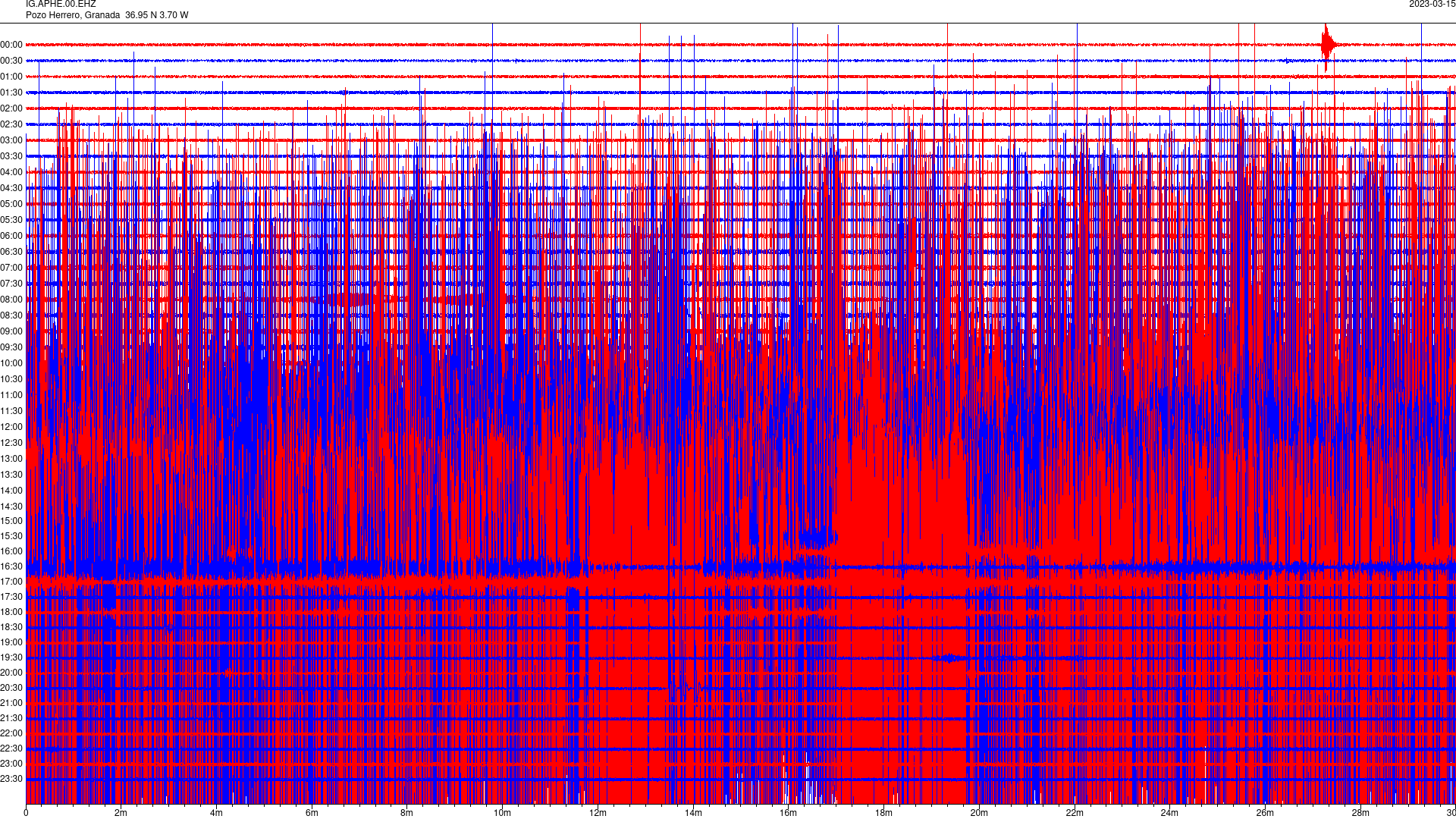This screenshot has width=1456, height=819.
Task: Click the red seismic event burst at 00:00
Action: tap(1328, 46)
